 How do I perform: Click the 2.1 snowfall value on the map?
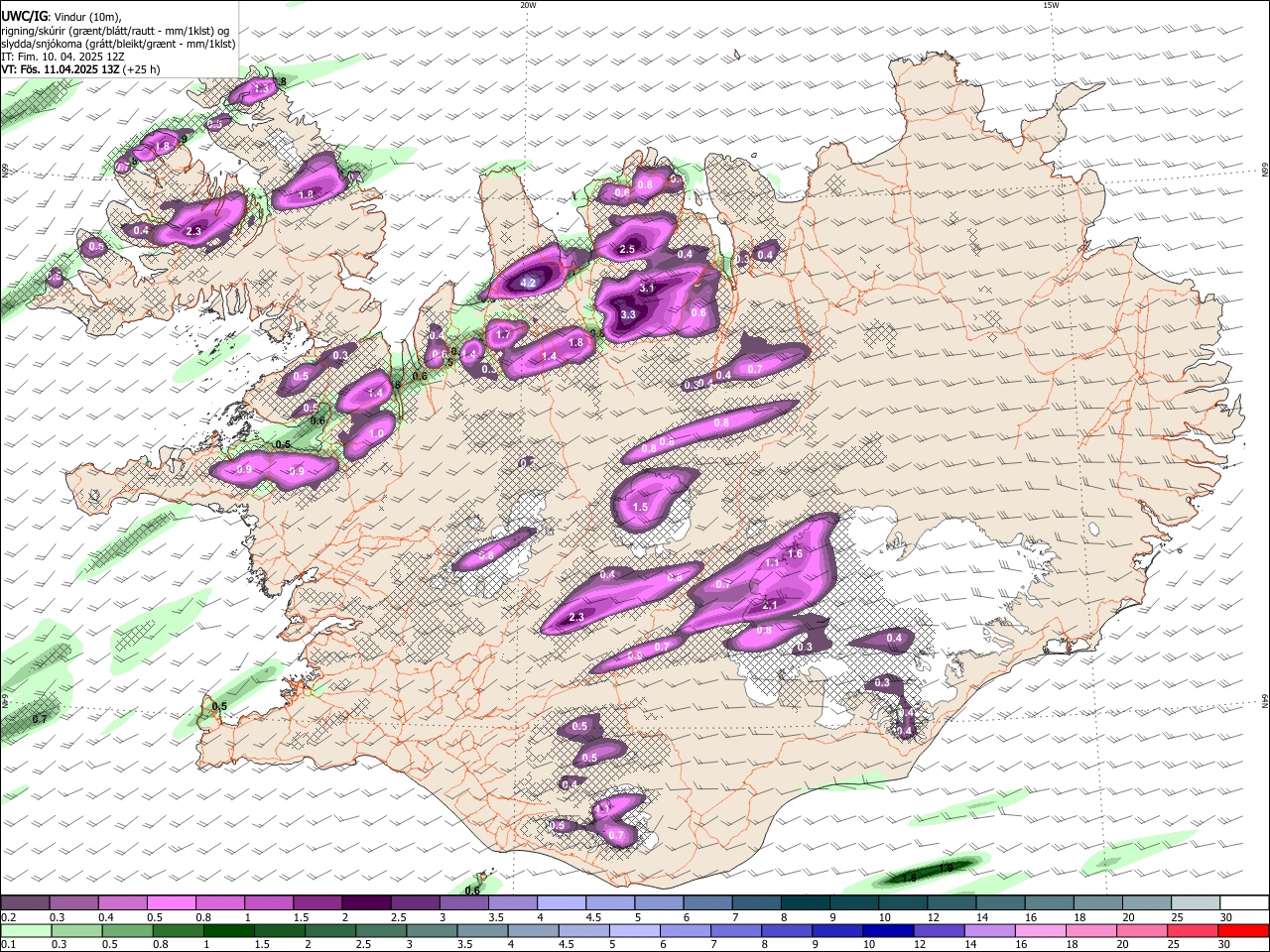[x=770, y=604]
